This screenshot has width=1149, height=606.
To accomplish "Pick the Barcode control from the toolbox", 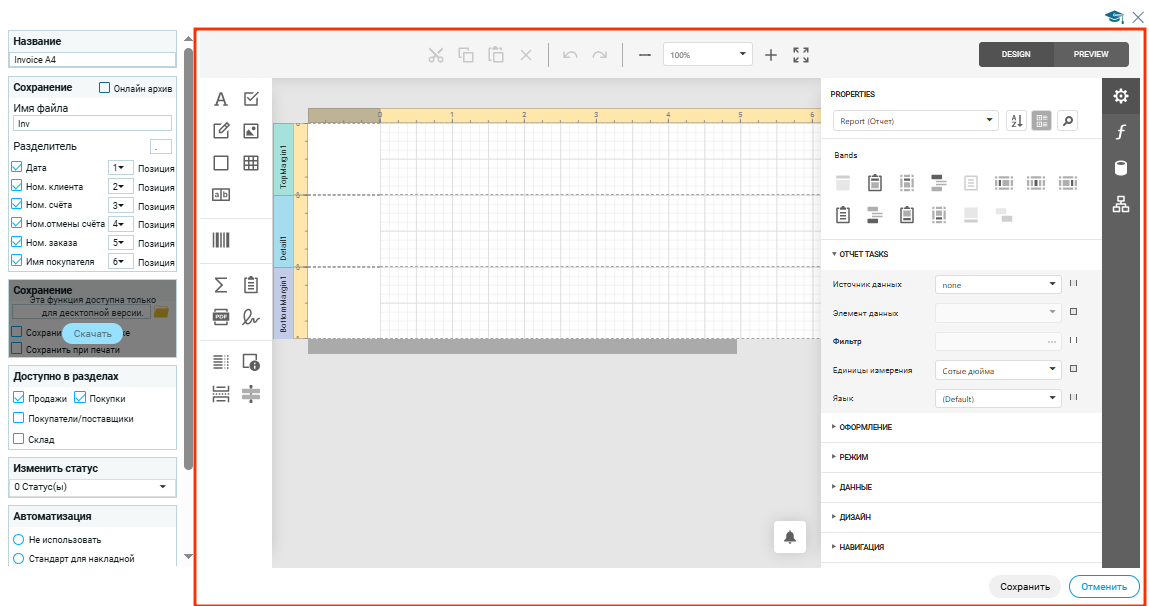I will 221,240.
